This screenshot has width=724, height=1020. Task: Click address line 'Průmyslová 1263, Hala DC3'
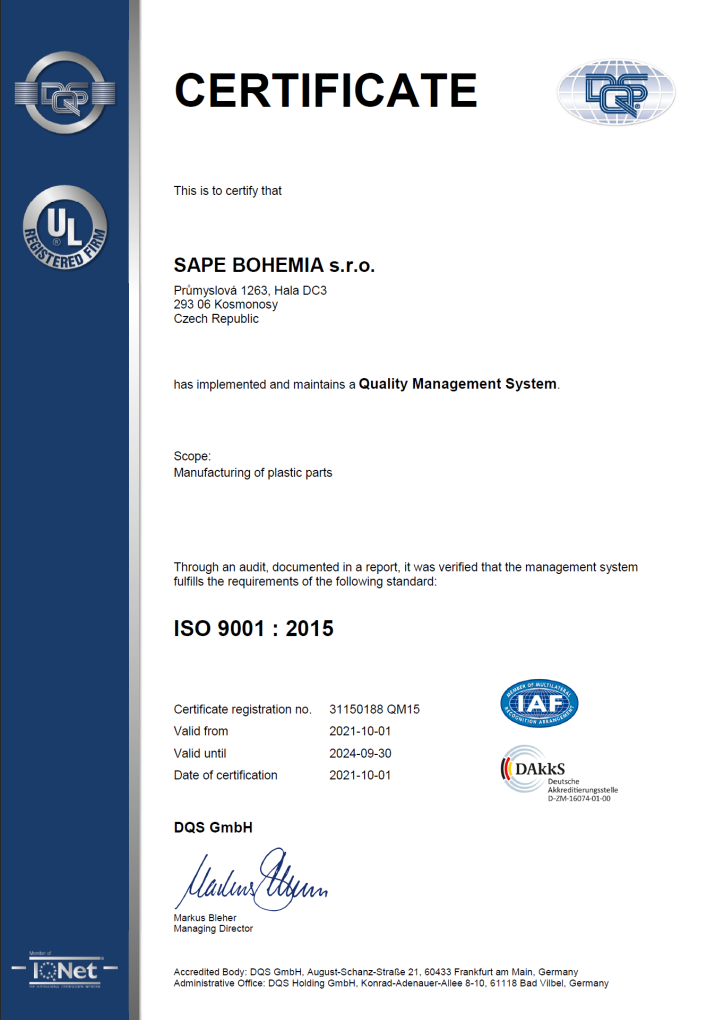(250, 290)
